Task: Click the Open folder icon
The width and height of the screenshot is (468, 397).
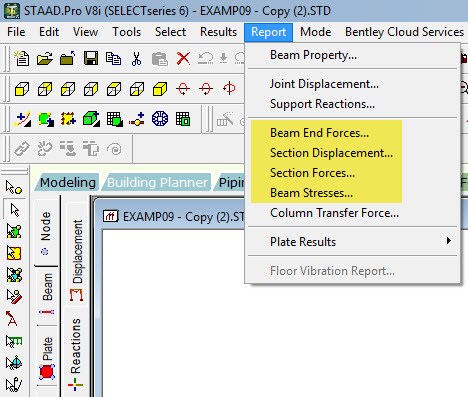Action: [45, 59]
